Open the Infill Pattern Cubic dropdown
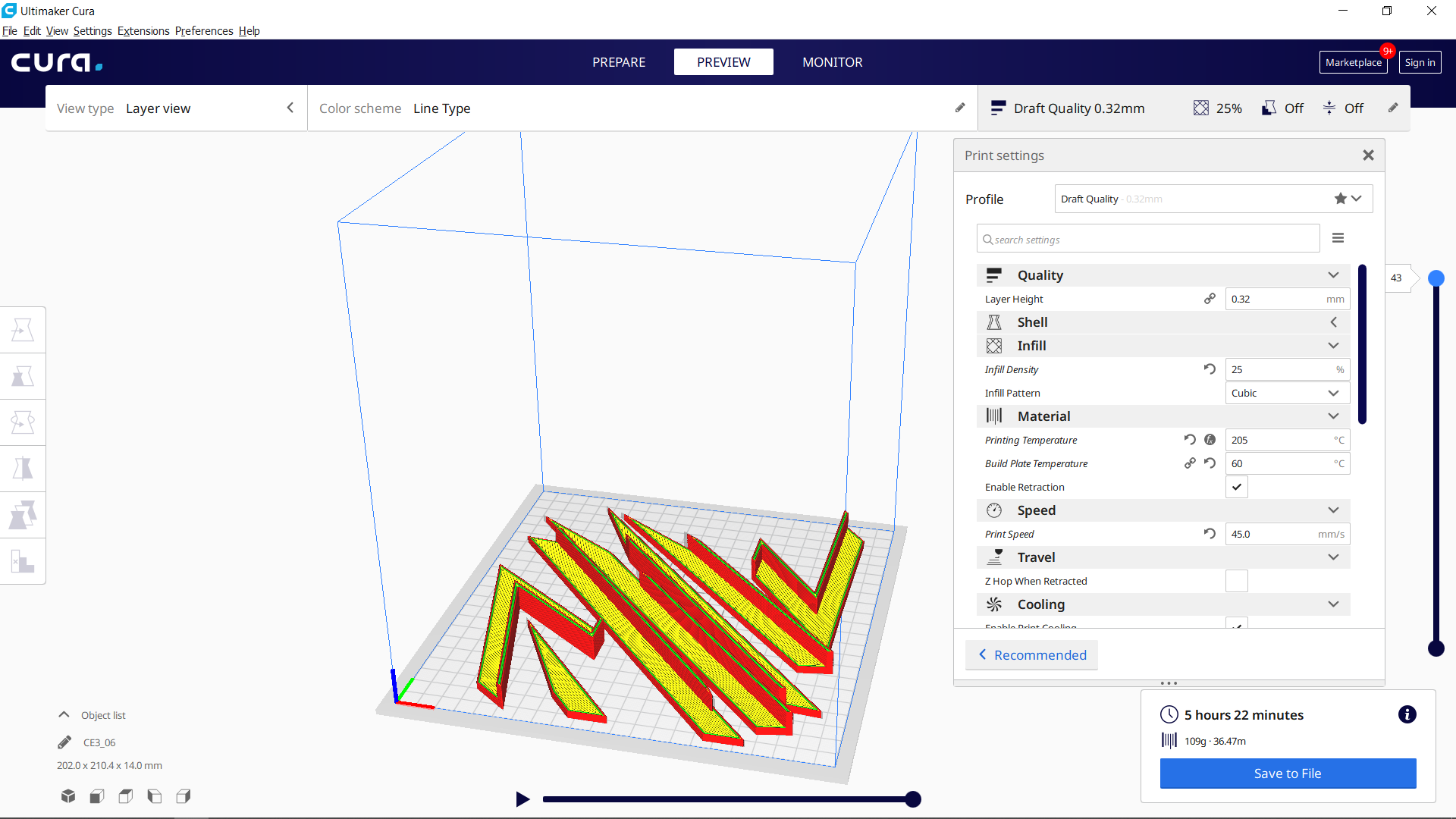This screenshot has width=1456, height=819. 1288,393
